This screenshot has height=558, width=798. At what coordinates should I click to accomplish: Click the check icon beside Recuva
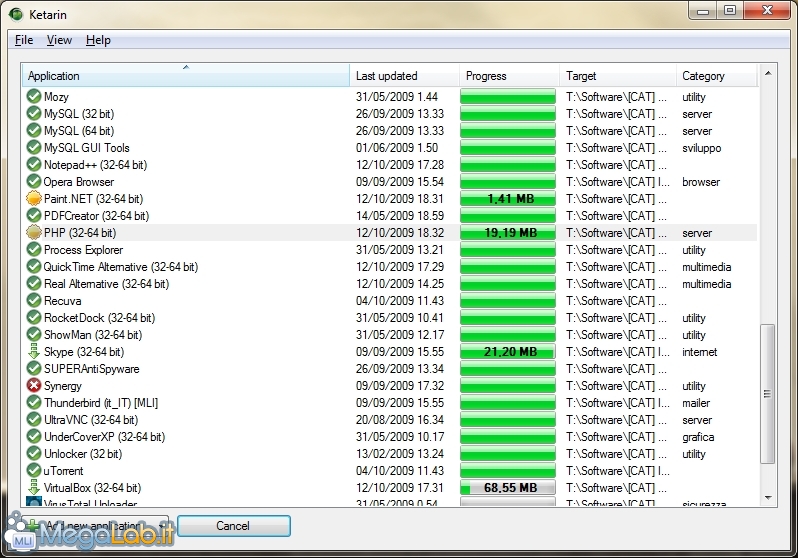pyautogui.click(x=34, y=300)
